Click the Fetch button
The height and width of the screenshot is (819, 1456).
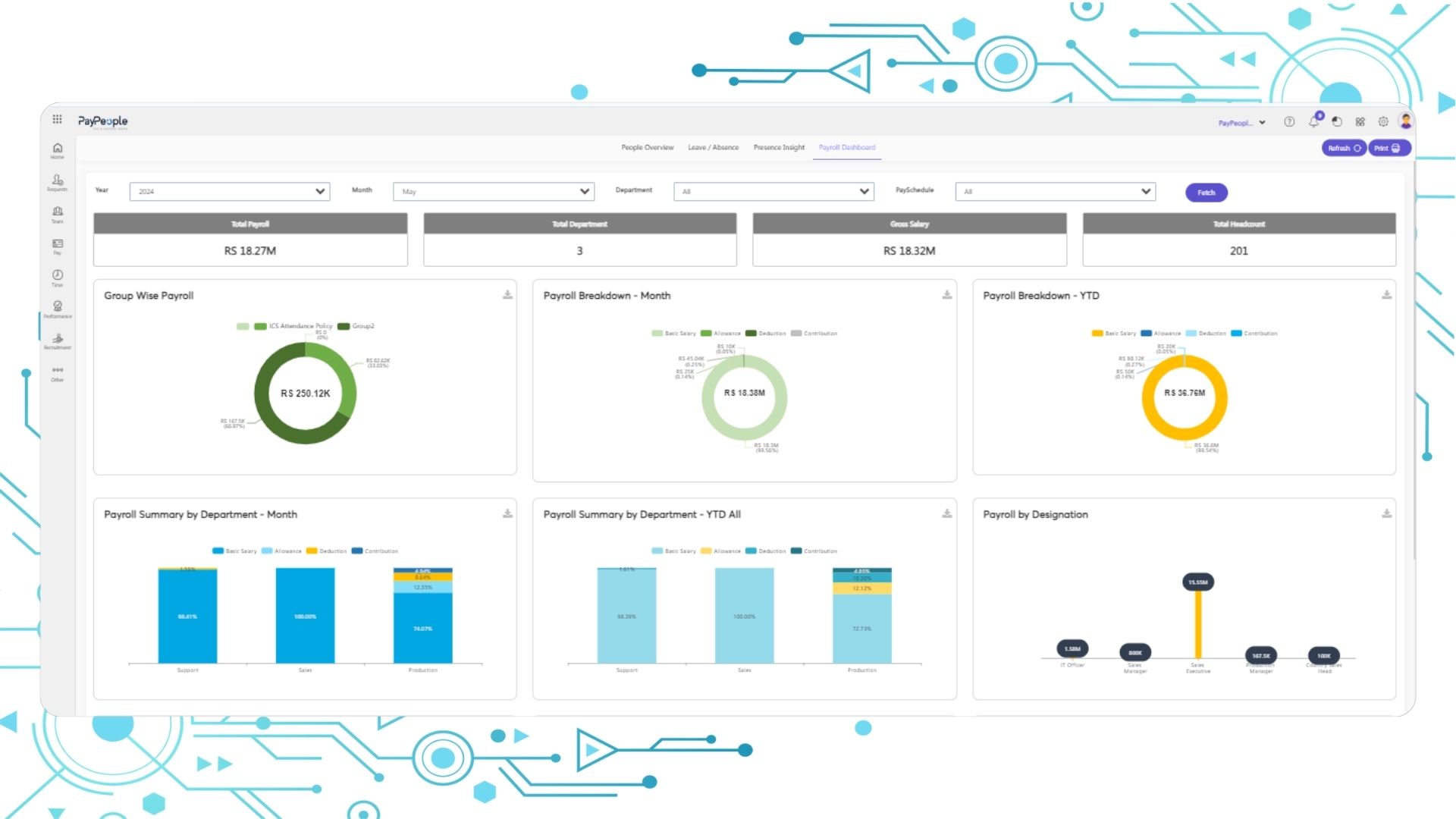click(x=1207, y=193)
